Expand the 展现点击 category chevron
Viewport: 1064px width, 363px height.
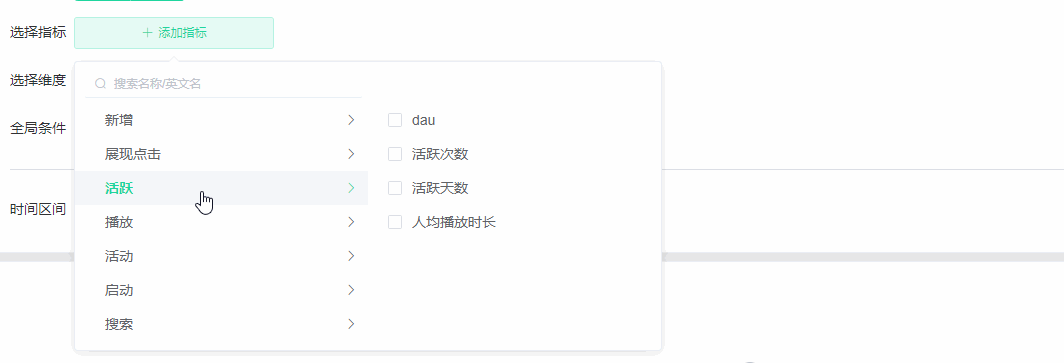351,154
